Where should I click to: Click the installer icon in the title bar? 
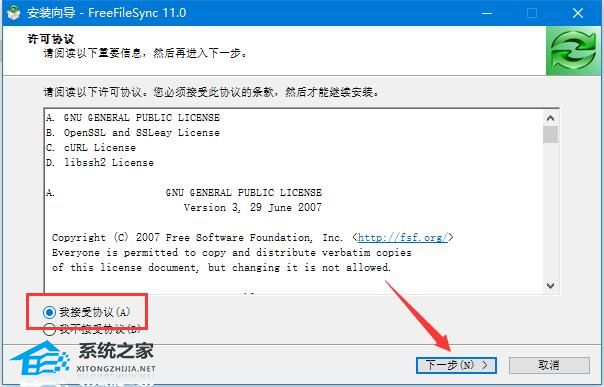pos(14,13)
